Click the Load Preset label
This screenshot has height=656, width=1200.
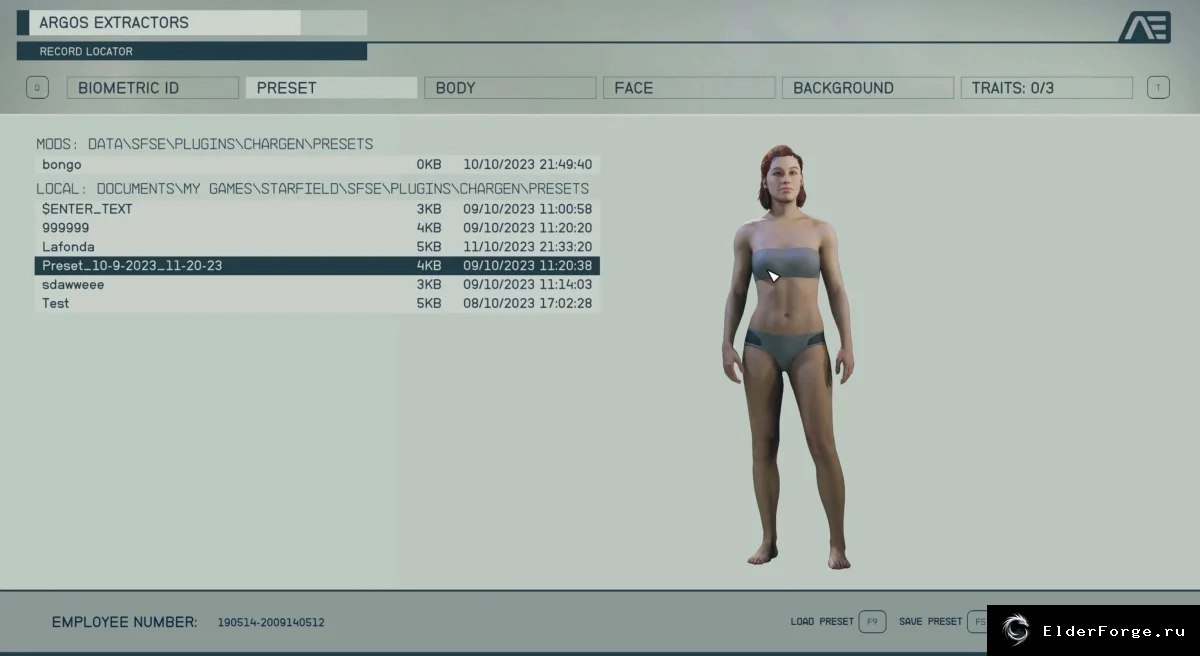822,622
